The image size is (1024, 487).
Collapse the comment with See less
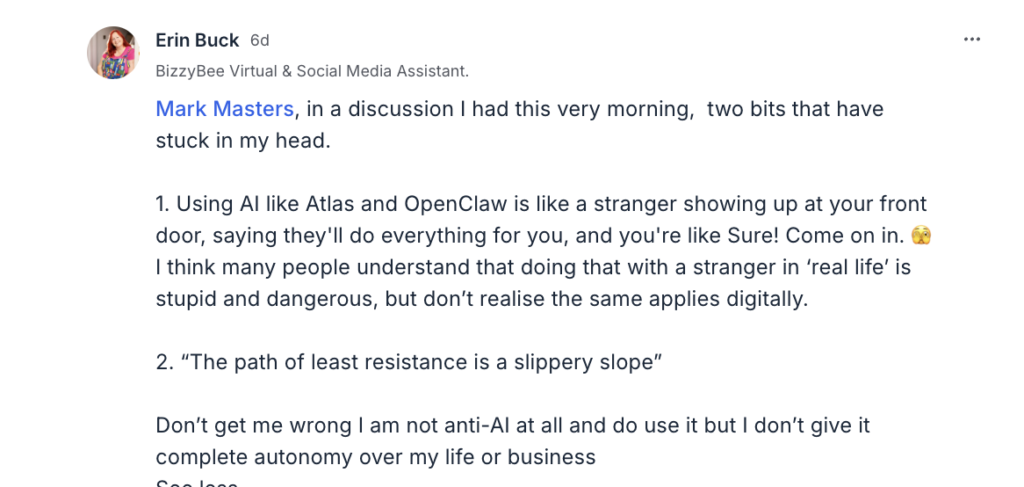point(196,484)
